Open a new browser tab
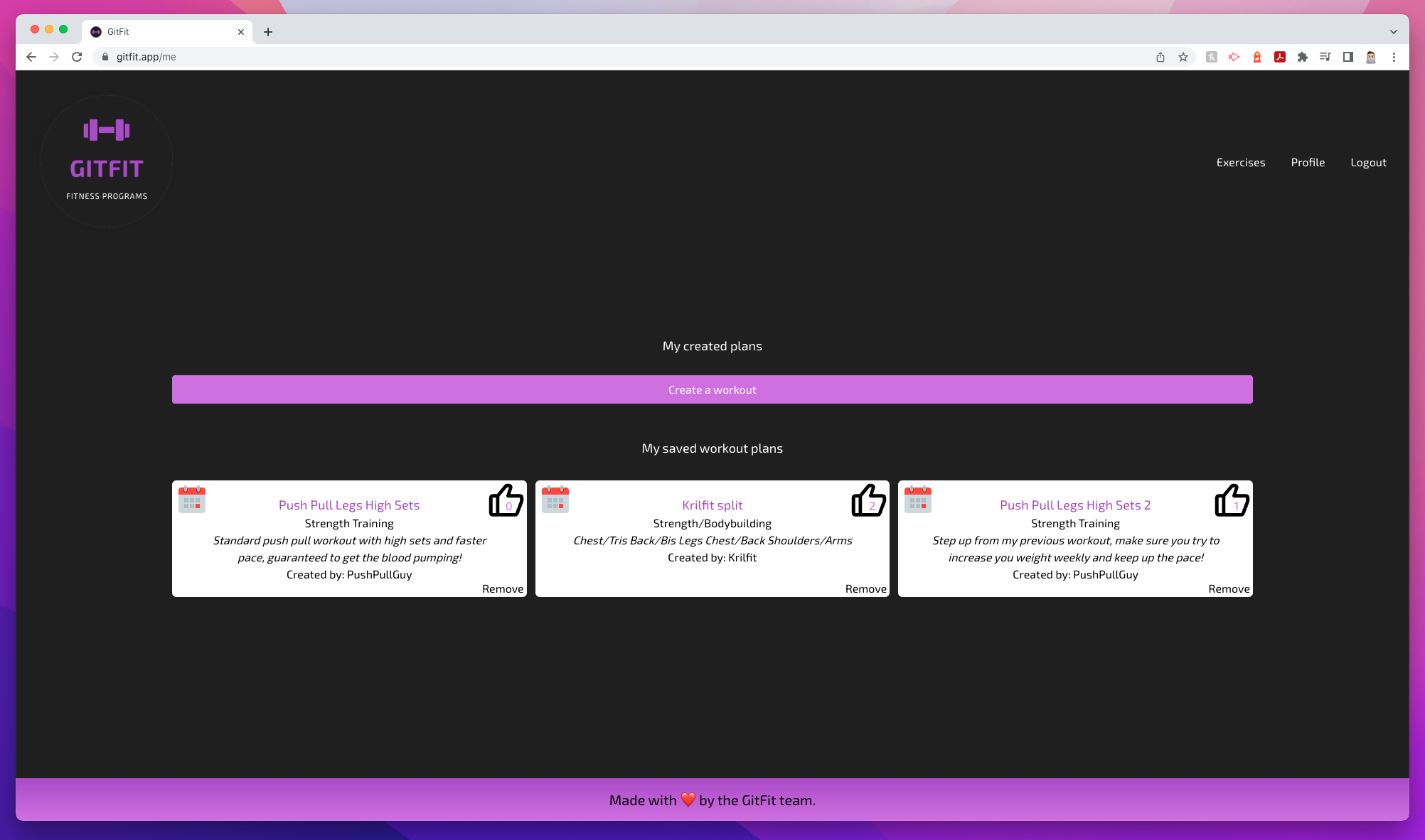The height and width of the screenshot is (840, 1425). [268, 32]
